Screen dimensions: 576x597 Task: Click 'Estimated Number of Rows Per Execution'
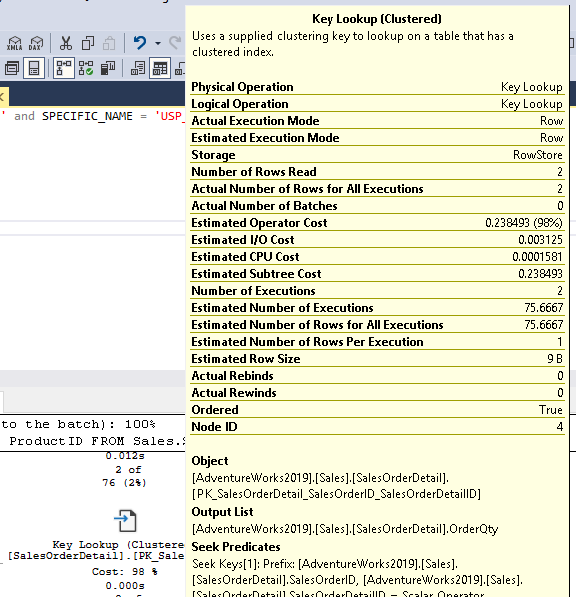(x=307, y=342)
